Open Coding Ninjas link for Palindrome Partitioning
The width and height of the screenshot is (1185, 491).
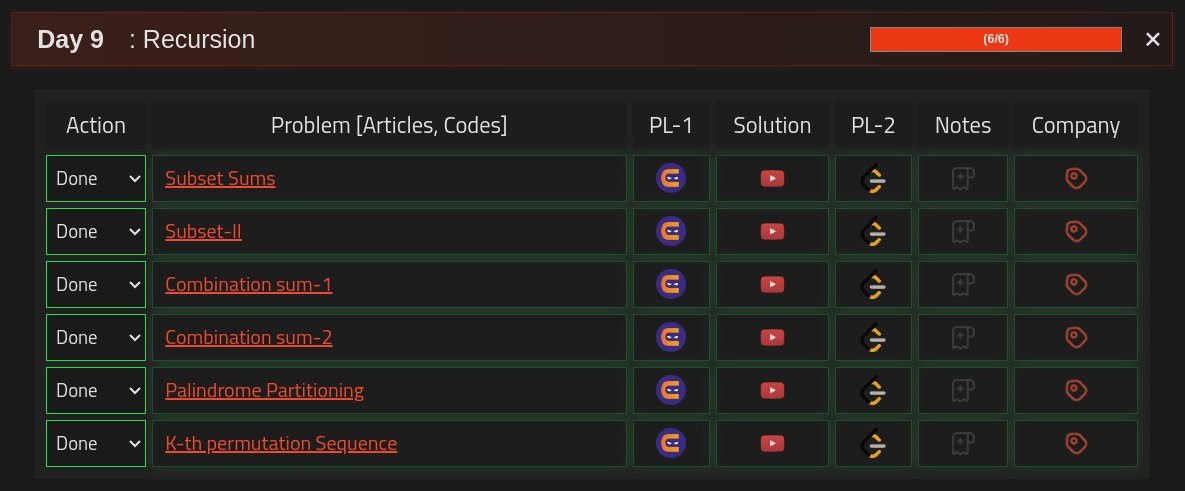coord(671,390)
